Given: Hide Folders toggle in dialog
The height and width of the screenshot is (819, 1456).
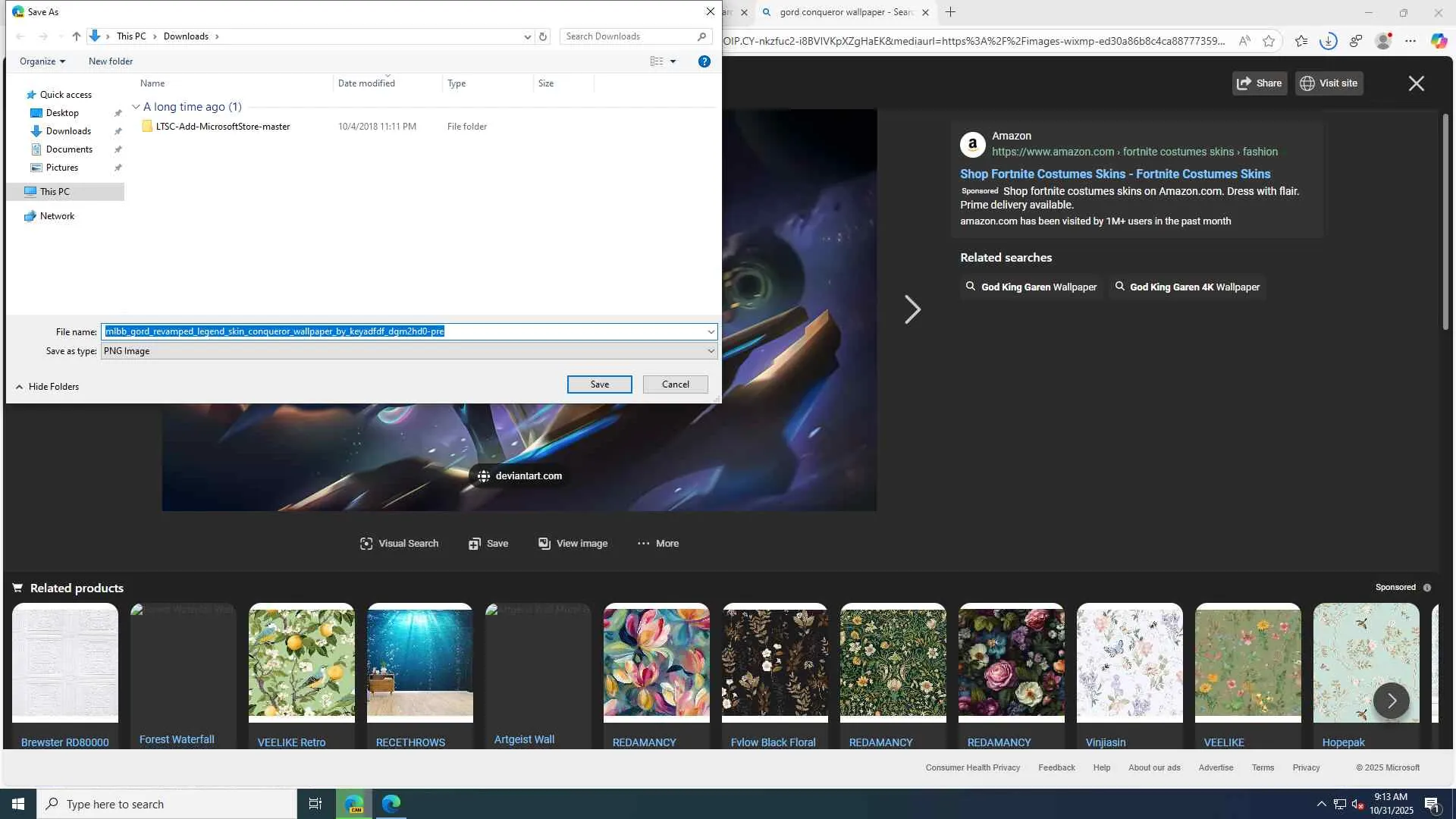Looking at the screenshot, I should [47, 387].
